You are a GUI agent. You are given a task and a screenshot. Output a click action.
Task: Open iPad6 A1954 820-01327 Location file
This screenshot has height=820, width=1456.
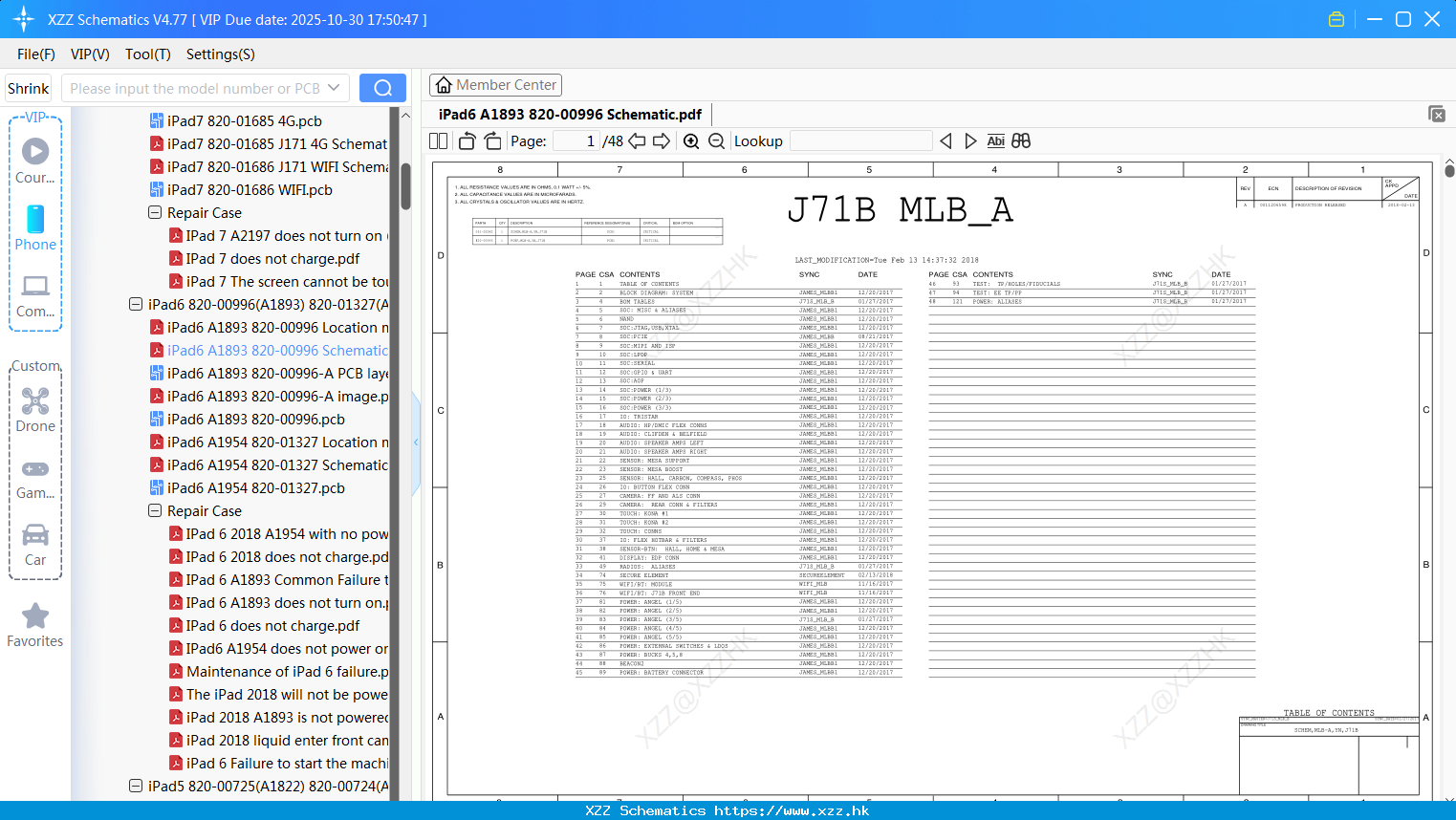[269, 442]
